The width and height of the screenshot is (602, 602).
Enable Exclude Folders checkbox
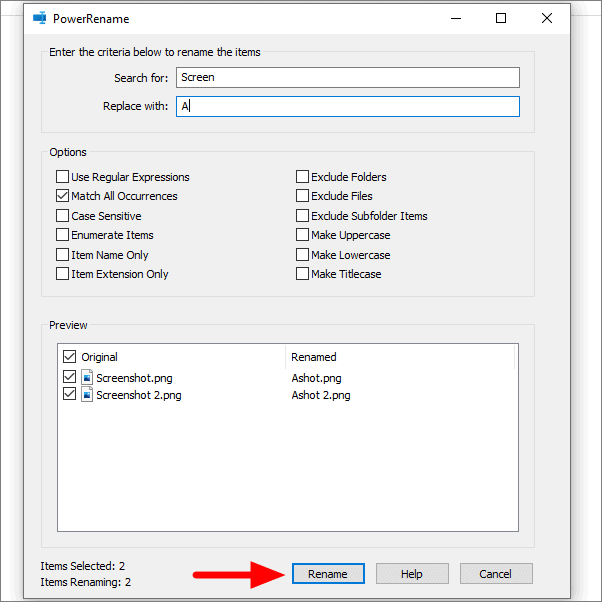[x=302, y=177]
